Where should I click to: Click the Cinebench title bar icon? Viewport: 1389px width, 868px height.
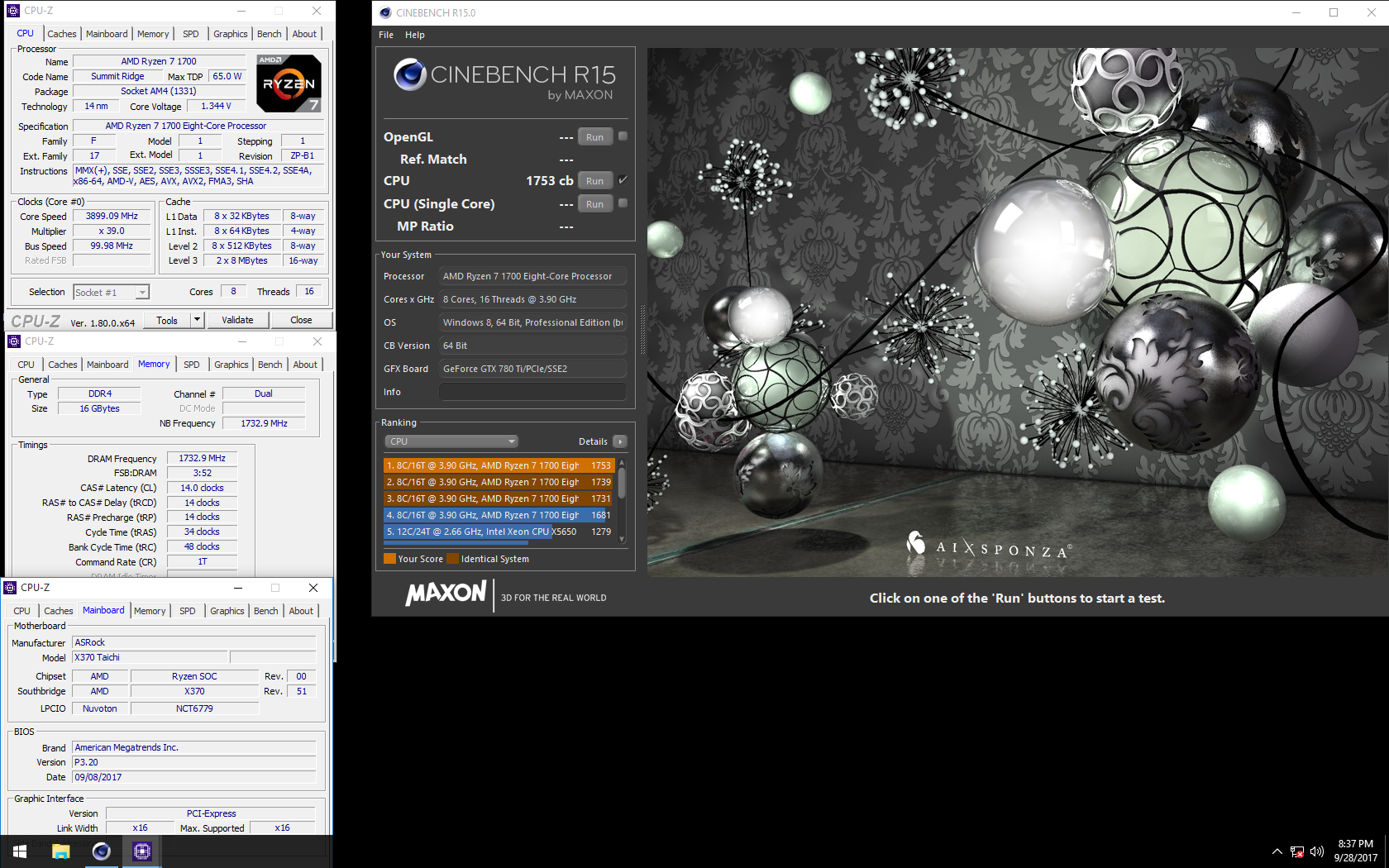tap(385, 12)
